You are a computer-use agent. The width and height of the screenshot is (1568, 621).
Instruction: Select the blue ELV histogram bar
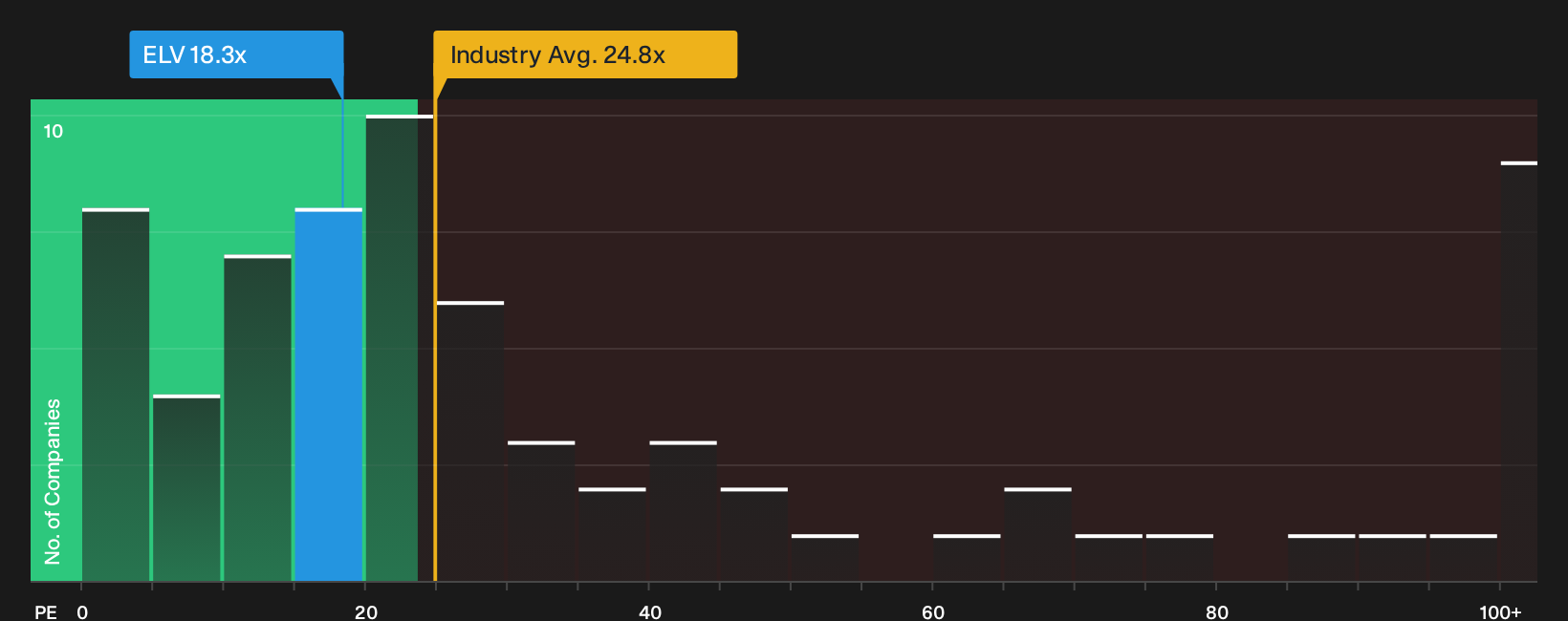[x=328, y=395]
